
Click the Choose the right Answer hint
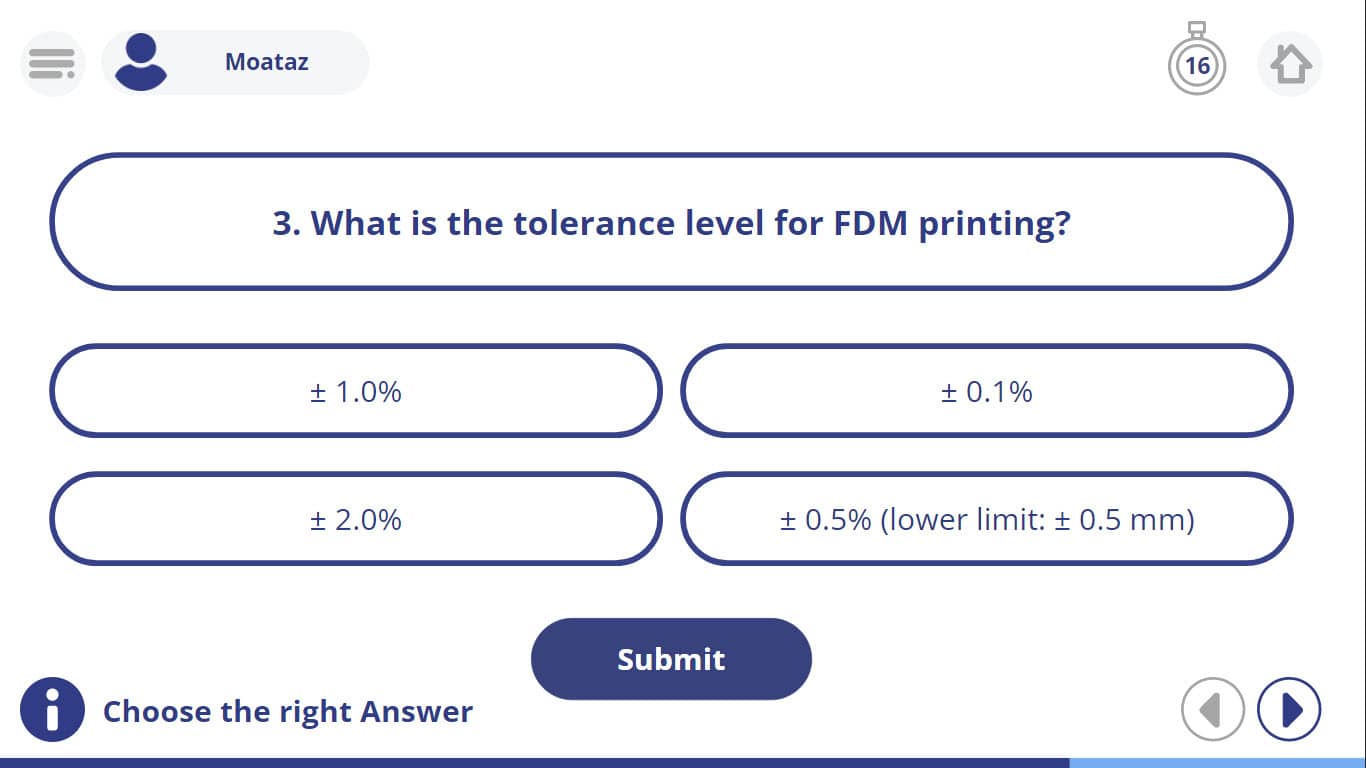coord(288,712)
